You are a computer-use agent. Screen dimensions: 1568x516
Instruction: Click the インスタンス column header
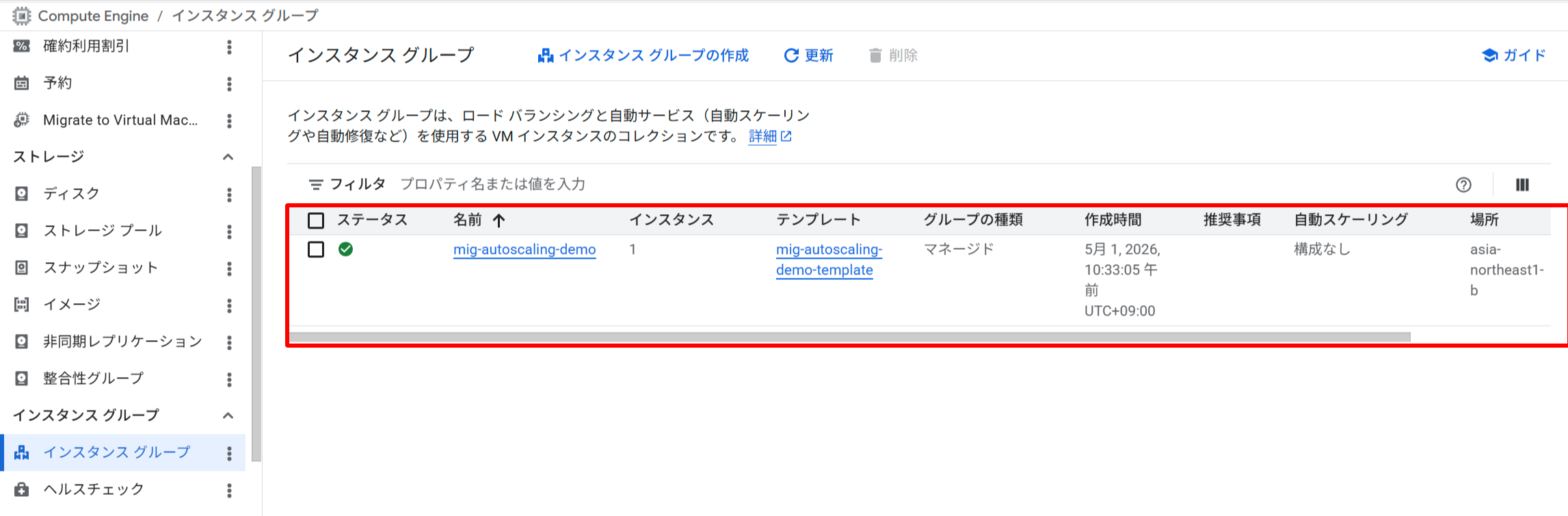[672, 220]
